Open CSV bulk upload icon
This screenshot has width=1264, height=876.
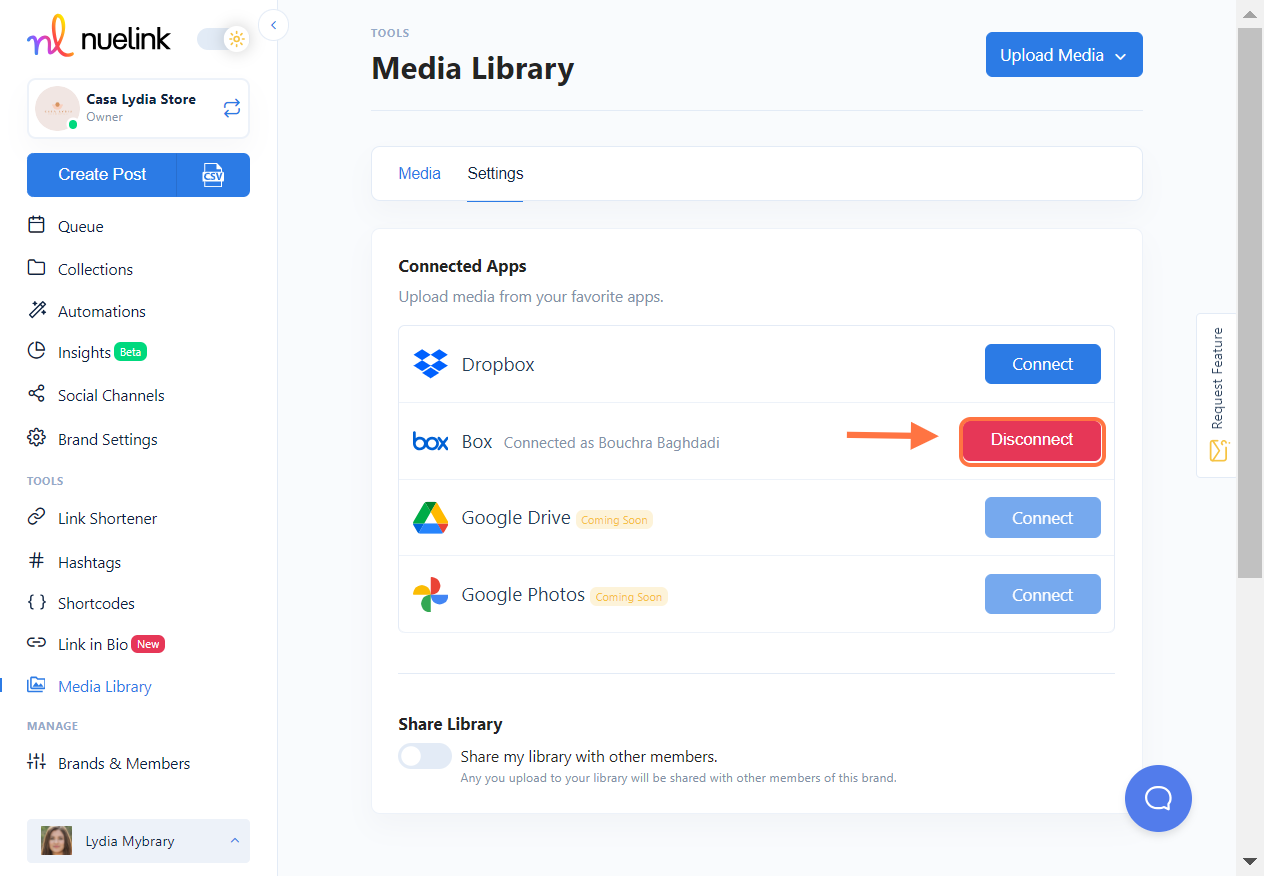[x=213, y=174]
